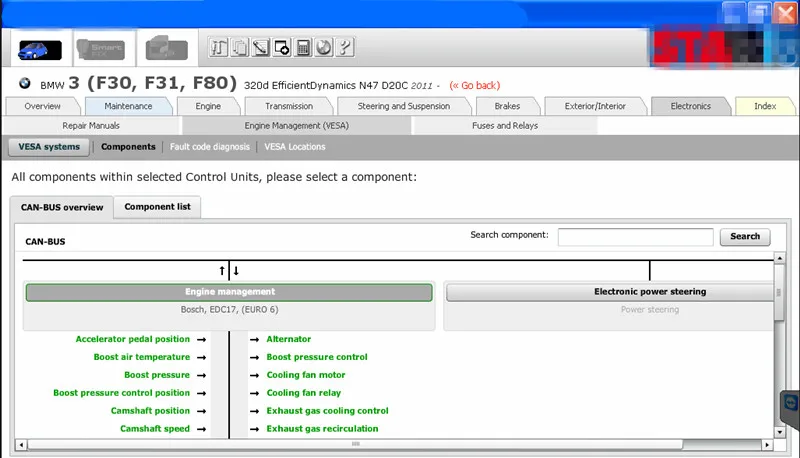Click the arrow icon beside Accelerator pedal position
The height and width of the screenshot is (458, 800).
tap(202, 339)
